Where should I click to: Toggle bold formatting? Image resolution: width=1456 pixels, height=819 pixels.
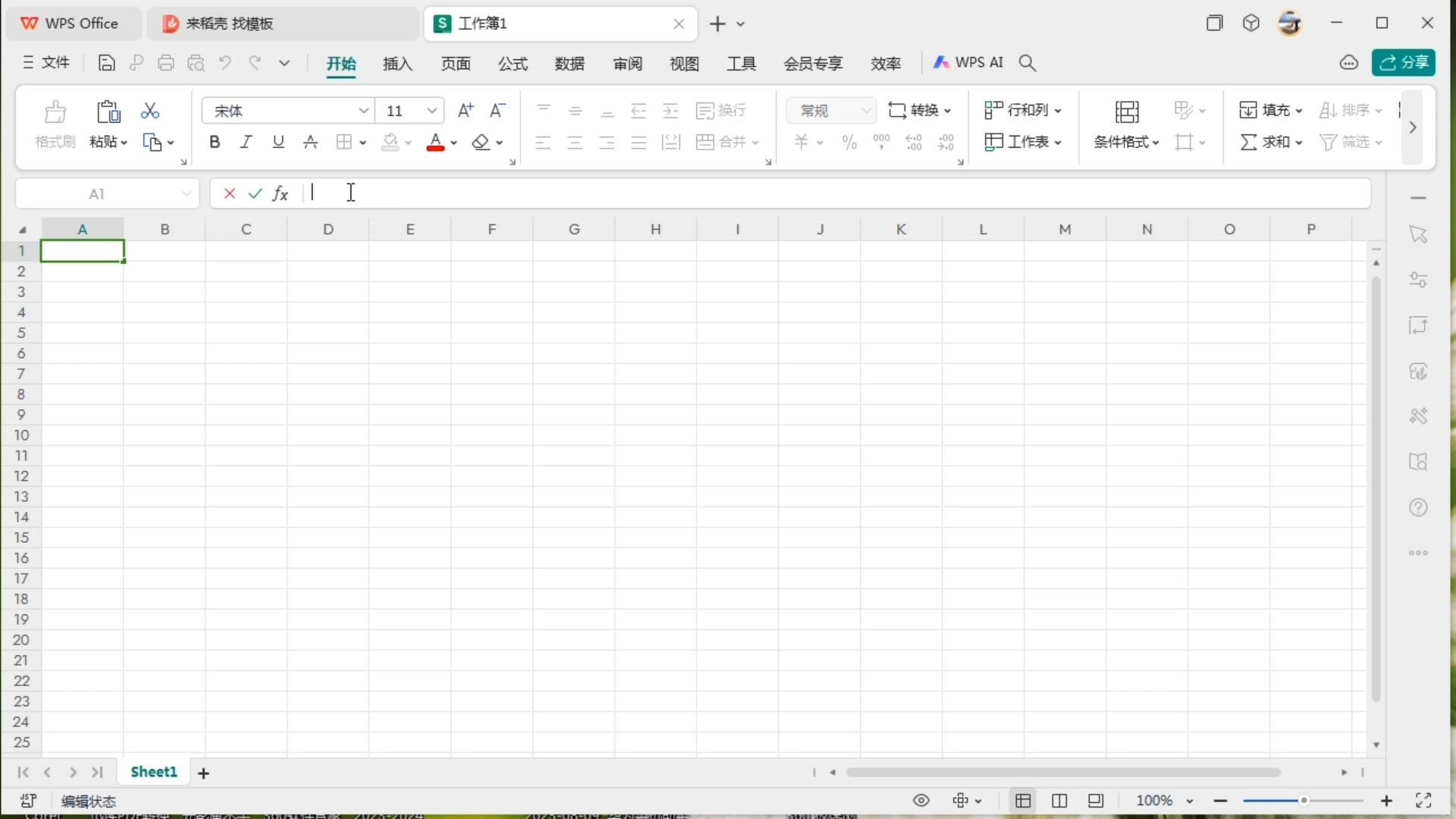[215, 142]
